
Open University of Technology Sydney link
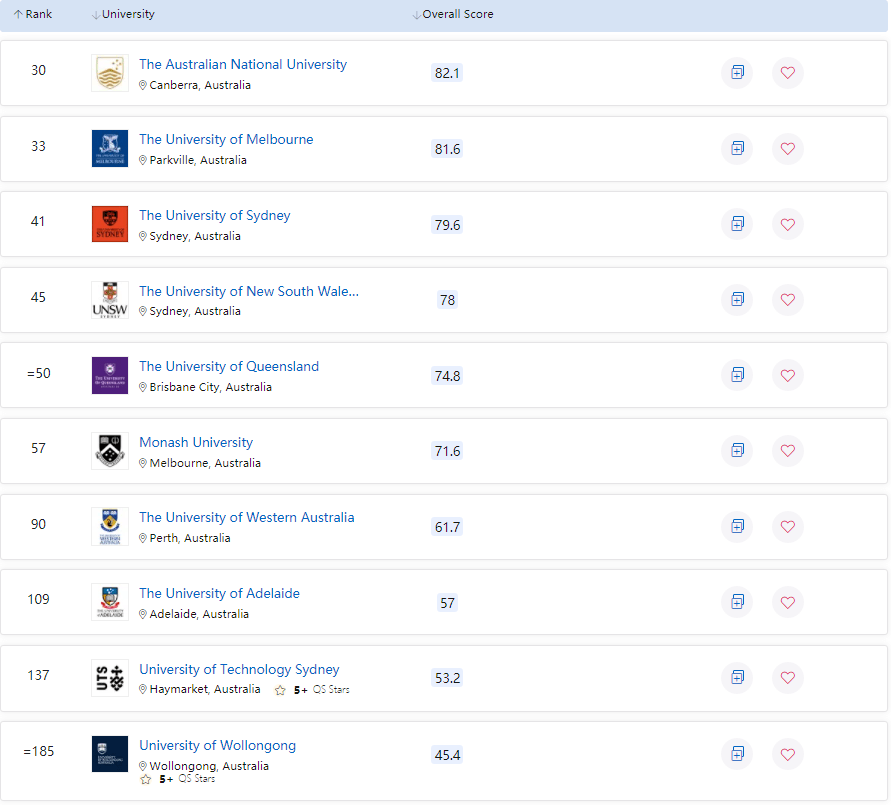239,669
